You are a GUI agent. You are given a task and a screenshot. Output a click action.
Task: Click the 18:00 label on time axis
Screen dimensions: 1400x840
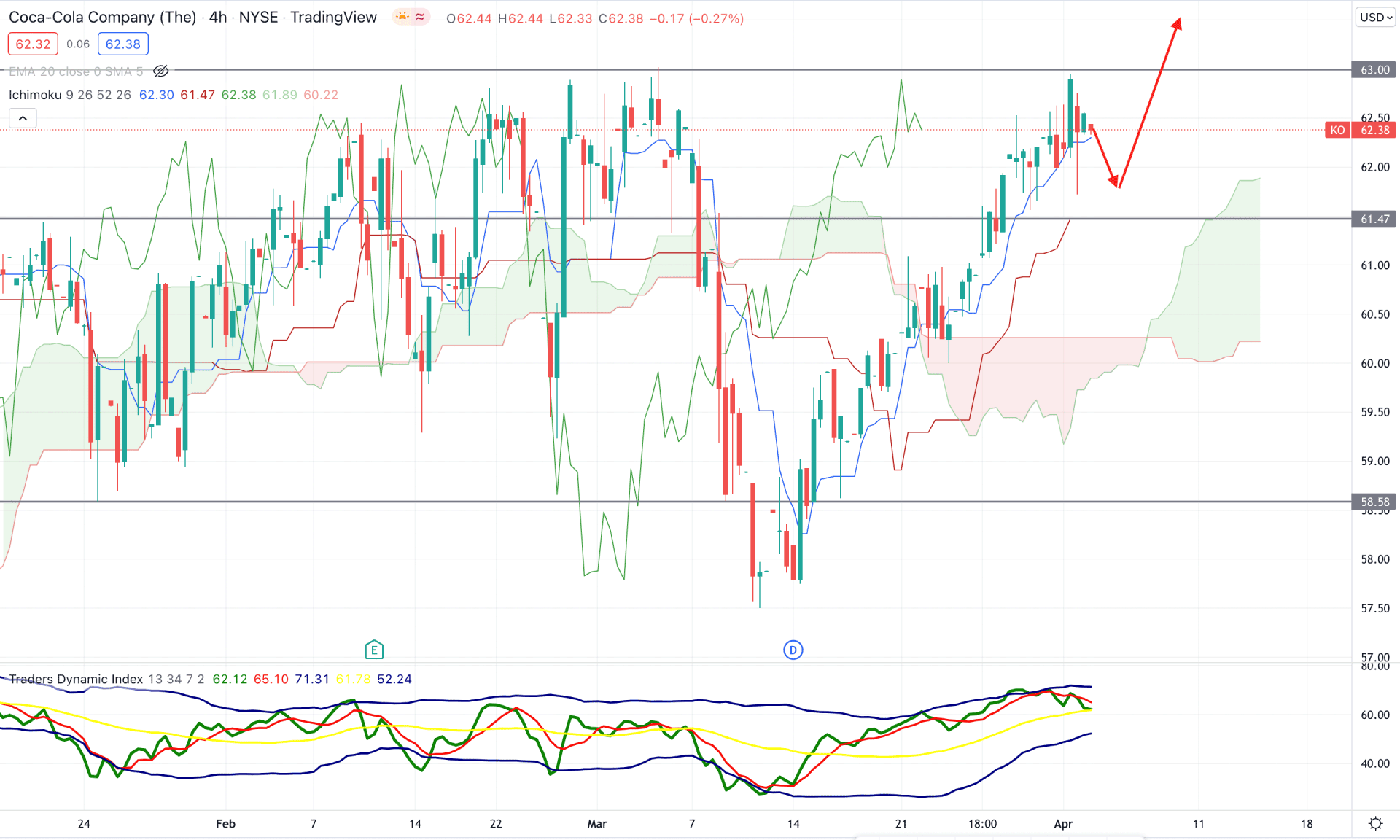click(982, 824)
